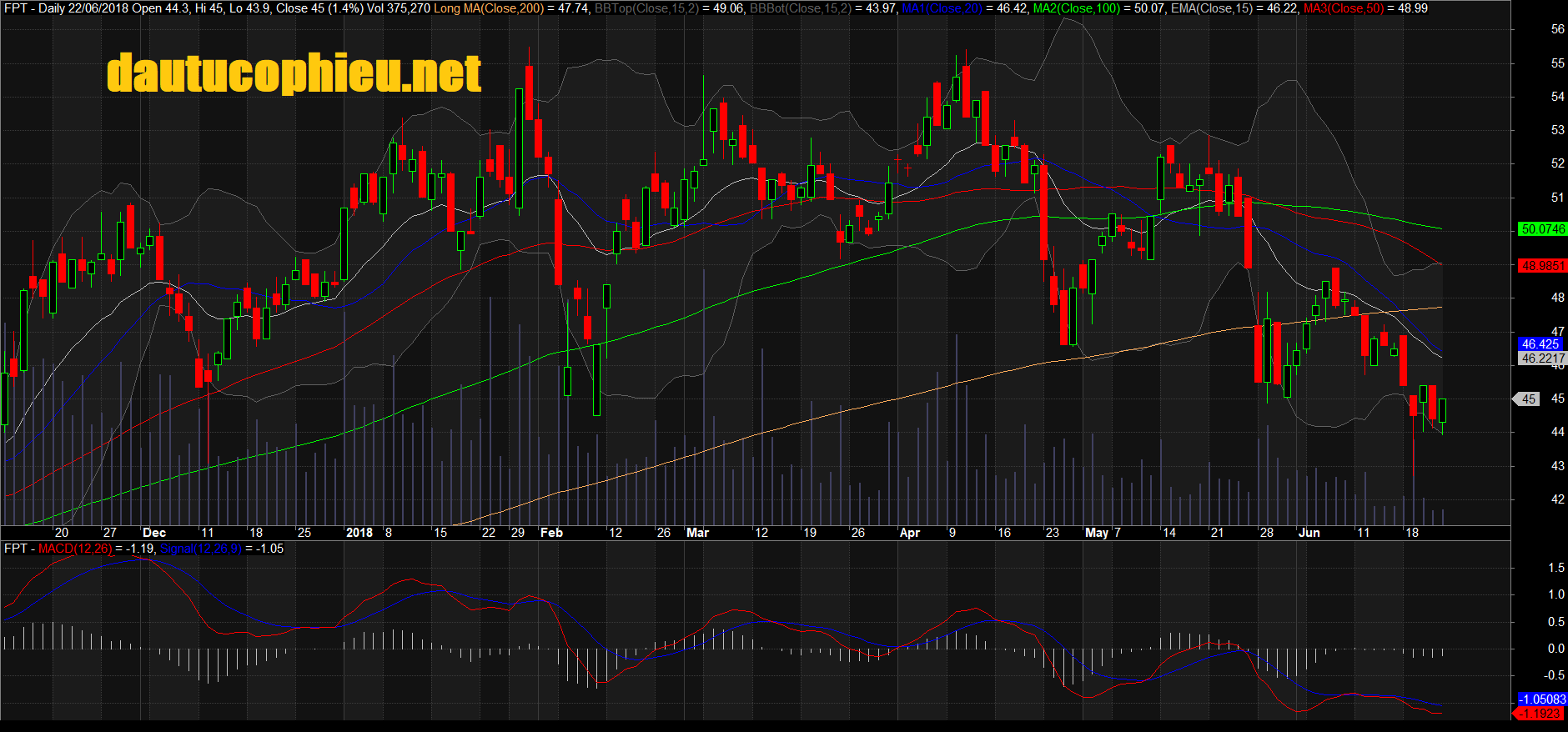Screen dimensions: 1568x732
Task: Click the last price marker showing 45
Action: tap(1528, 399)
